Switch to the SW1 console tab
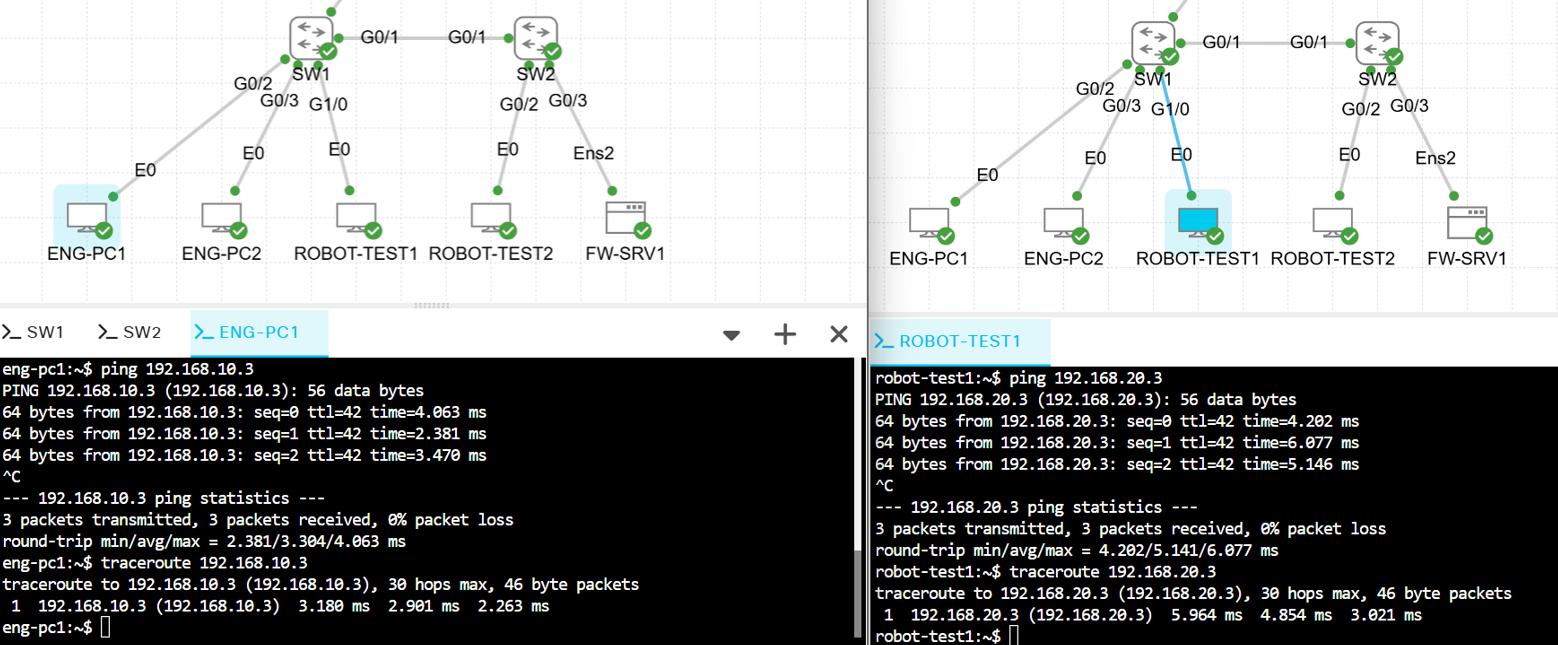 click(33, 332)
